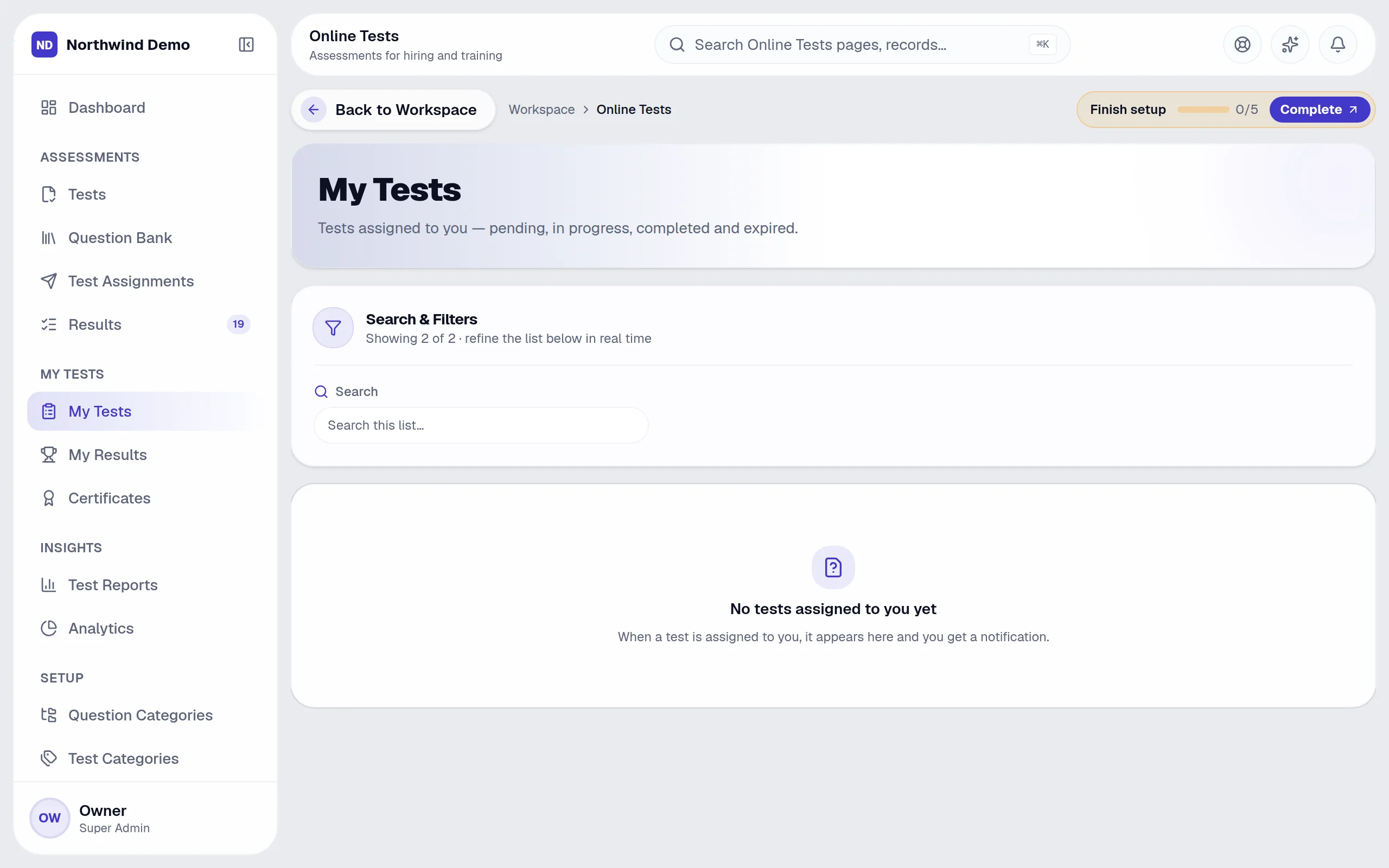Image resolution: width=1389 pixels, height=868 pixels.
Task: Click the Online Tests breadcrumb
Action: (x=634, y=110)
